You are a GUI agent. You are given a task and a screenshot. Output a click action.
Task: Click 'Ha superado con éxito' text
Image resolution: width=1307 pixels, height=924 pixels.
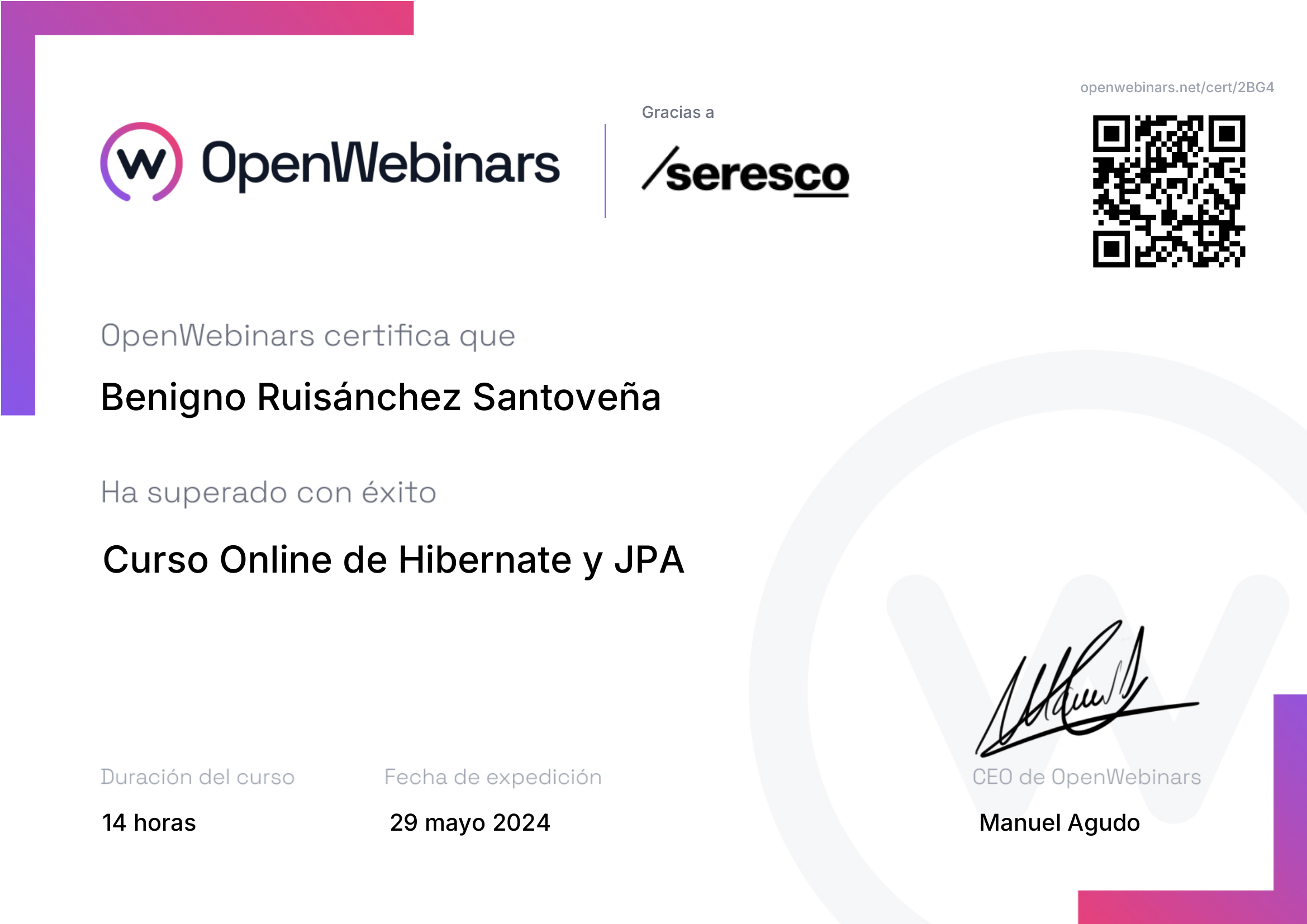268,493
